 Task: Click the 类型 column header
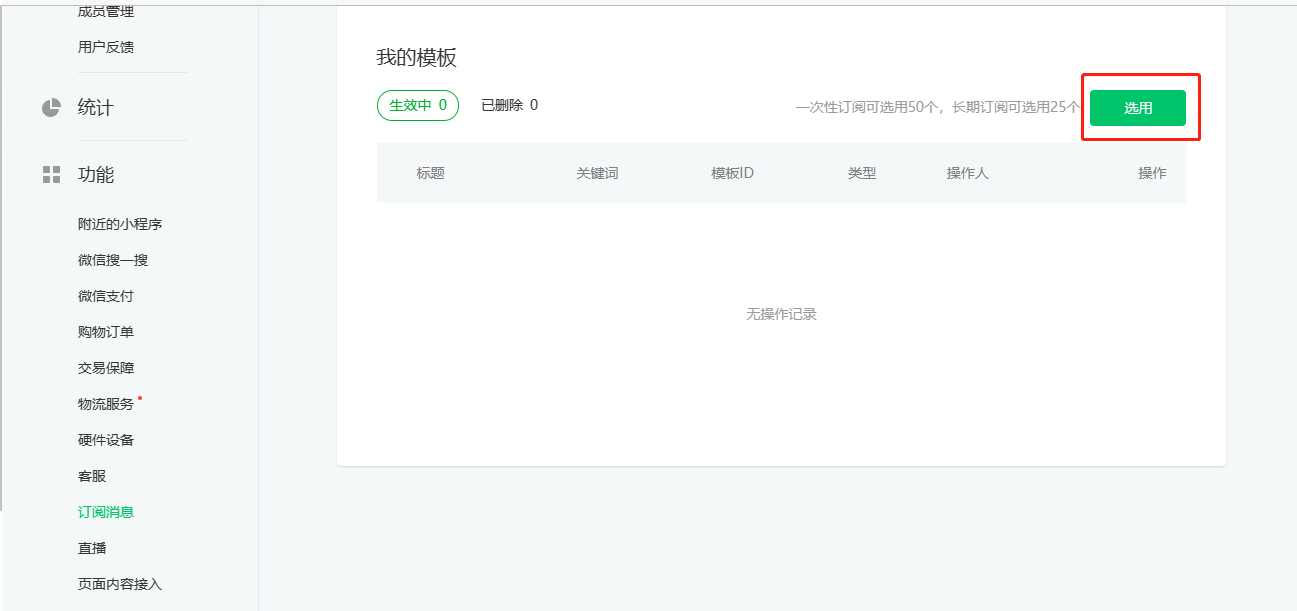[x=862, y=173]
